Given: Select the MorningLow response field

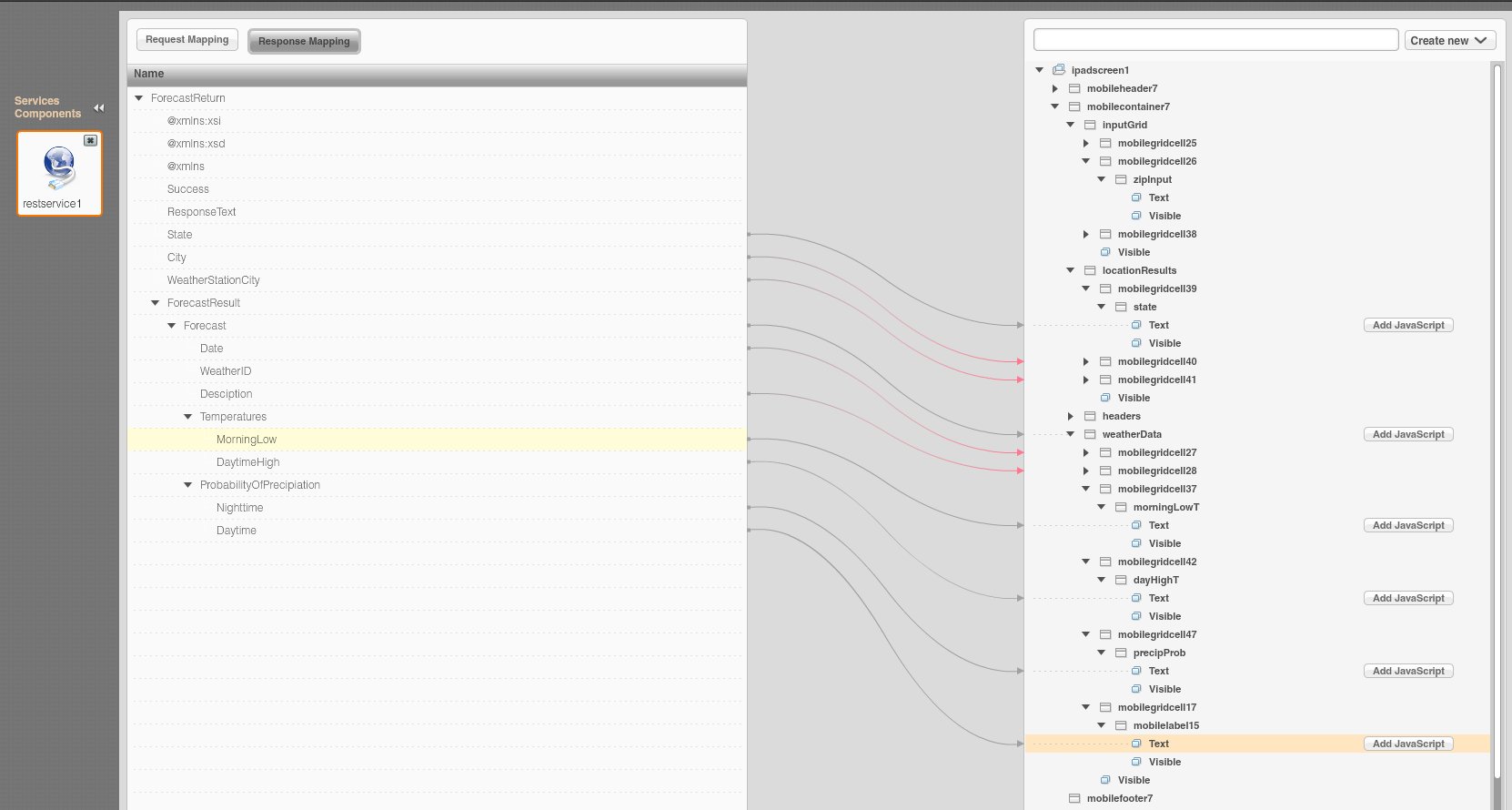Looking at the screenshot, I should coord(247,440).
